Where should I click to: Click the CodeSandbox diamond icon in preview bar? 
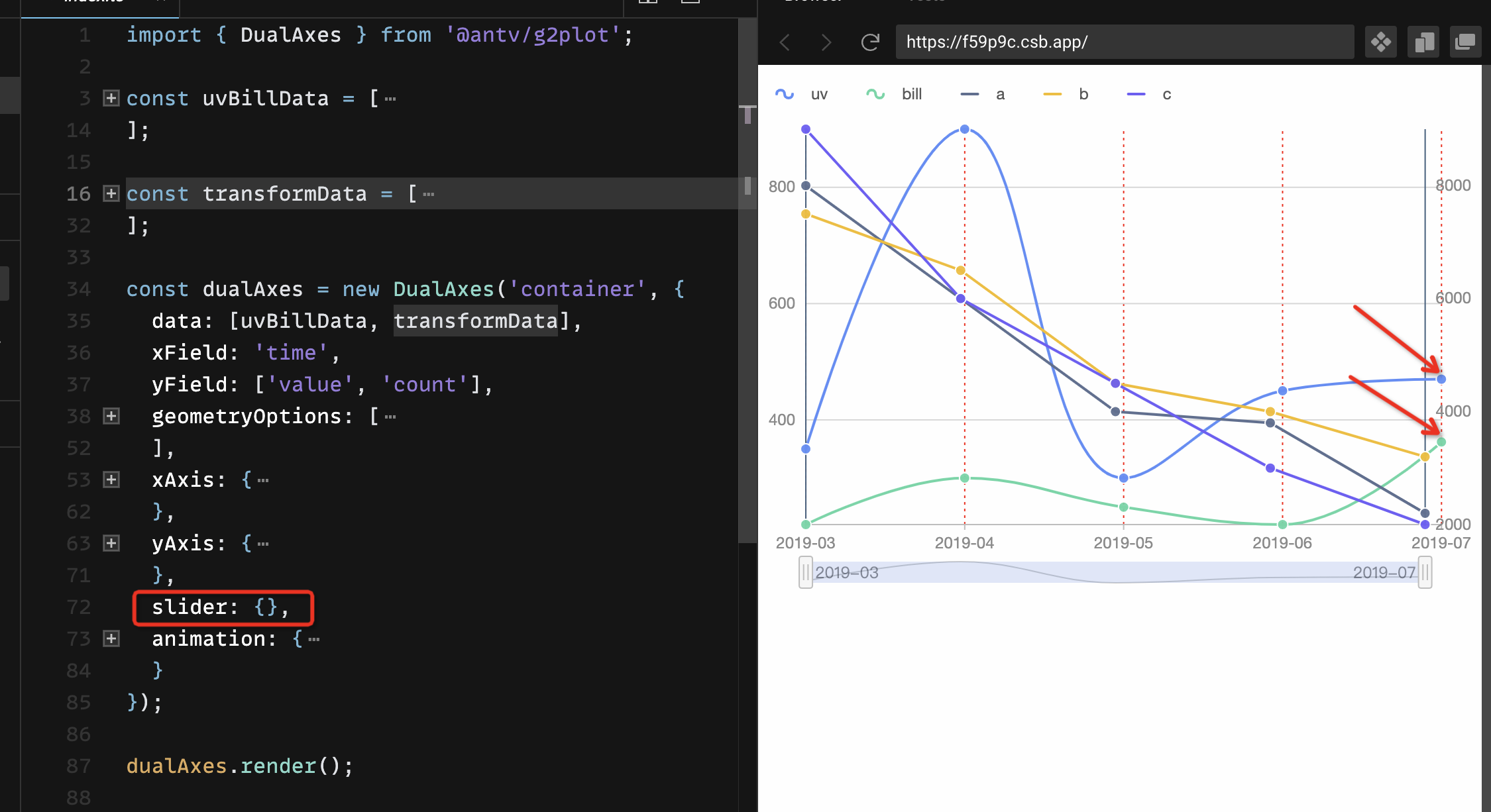tap(1381, 42)
